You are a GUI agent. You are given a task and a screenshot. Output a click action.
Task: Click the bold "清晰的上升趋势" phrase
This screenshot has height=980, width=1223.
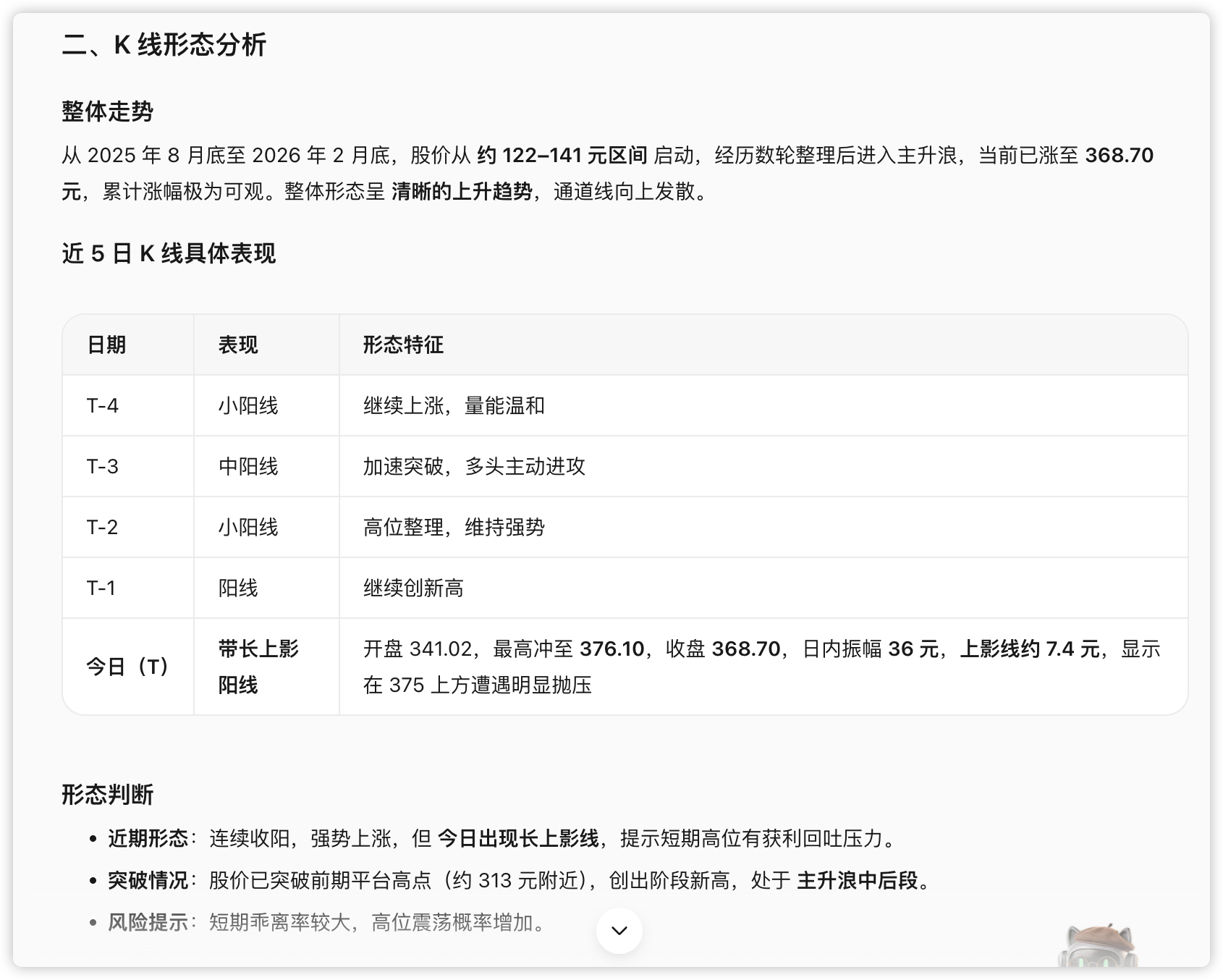click(x=462, y=191)
